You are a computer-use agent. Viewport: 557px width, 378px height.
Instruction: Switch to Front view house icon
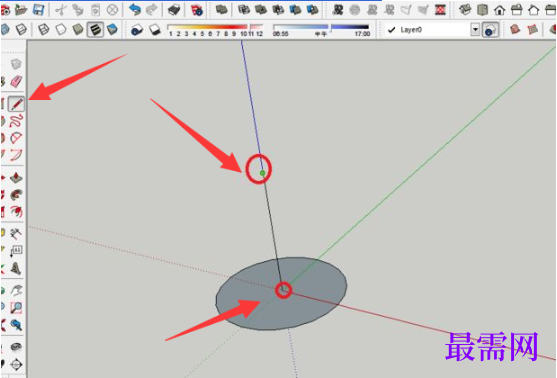[499, 10]
